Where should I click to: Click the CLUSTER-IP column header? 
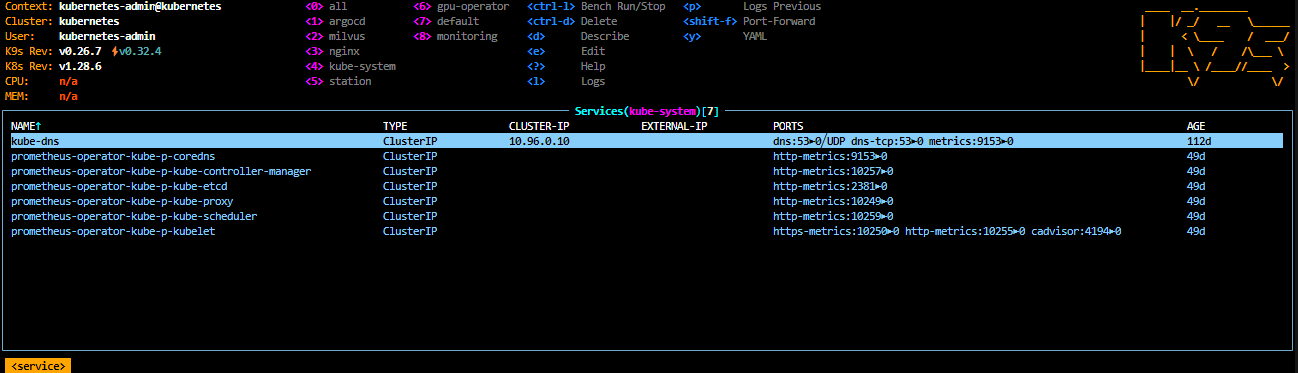(539, 126)
